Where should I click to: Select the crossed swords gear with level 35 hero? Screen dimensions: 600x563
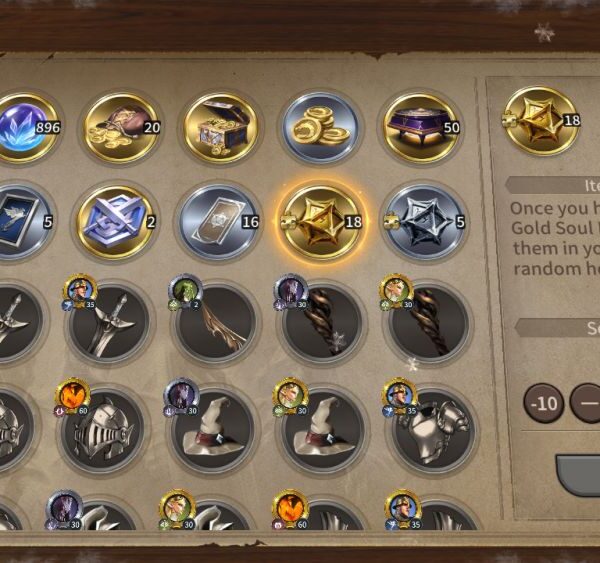[x=109, y=323]
